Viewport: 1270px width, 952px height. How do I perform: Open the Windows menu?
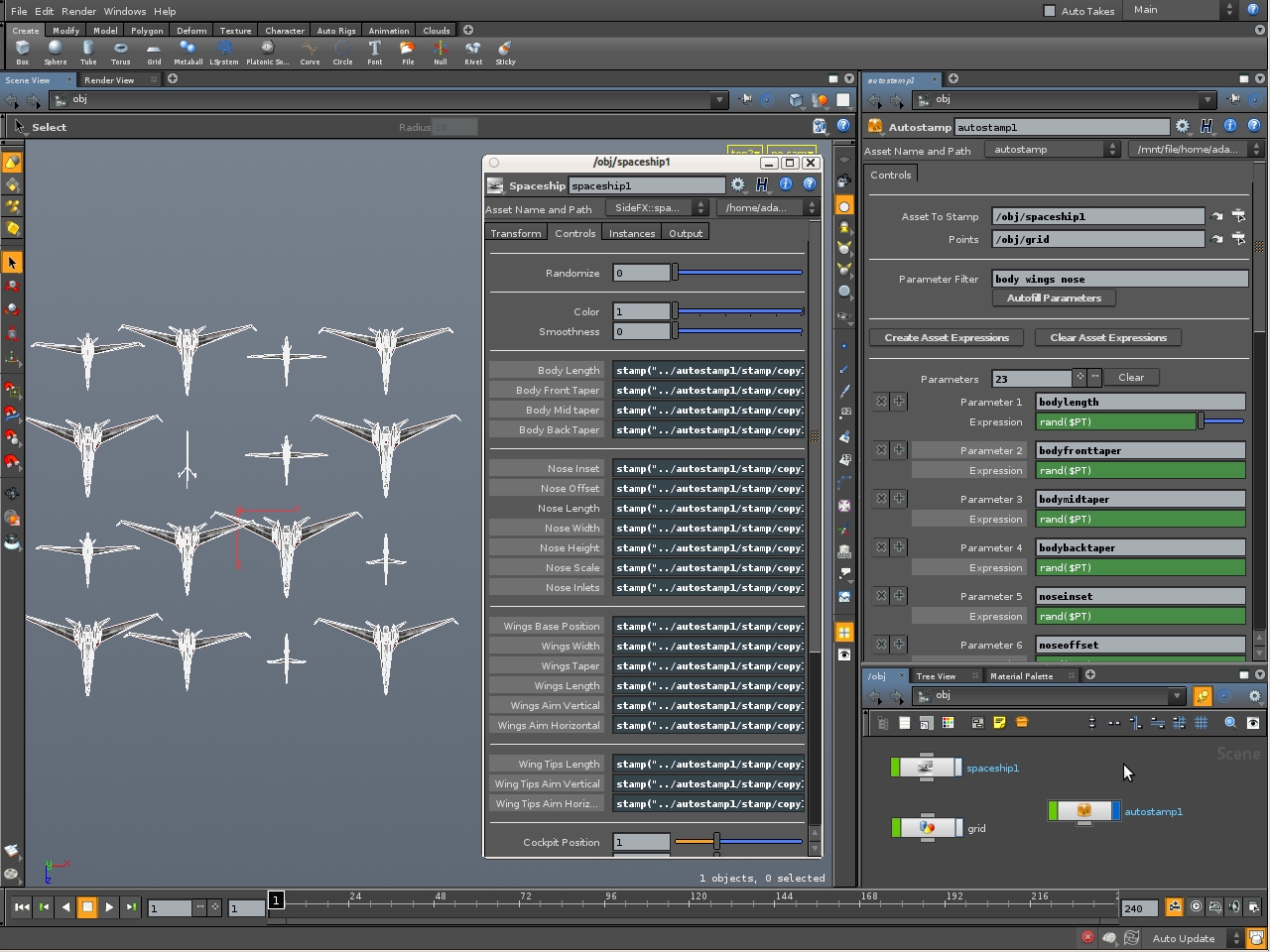pyautogui.click(x=125, y=11)
